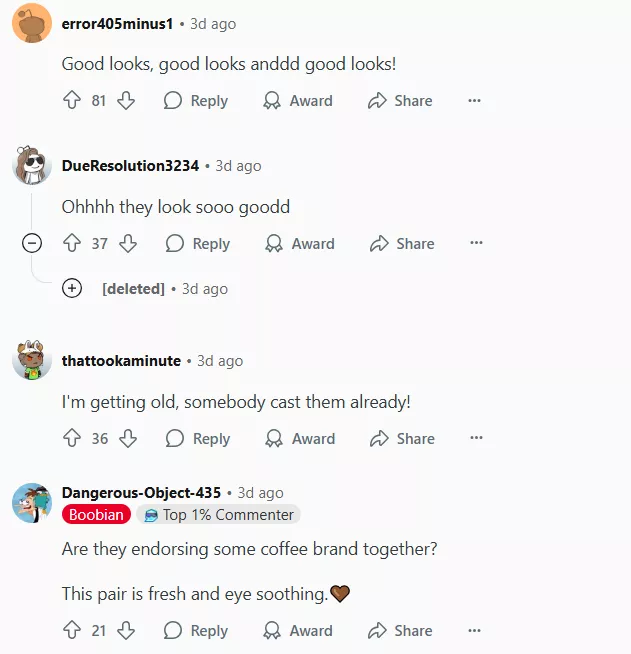Upvote thattookaminute's comment

click(x=72, y=438)
